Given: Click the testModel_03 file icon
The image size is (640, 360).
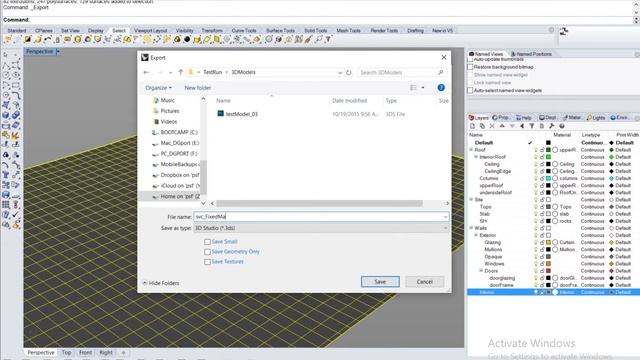Looking at the screenshot, I should [x=220, y=114].
